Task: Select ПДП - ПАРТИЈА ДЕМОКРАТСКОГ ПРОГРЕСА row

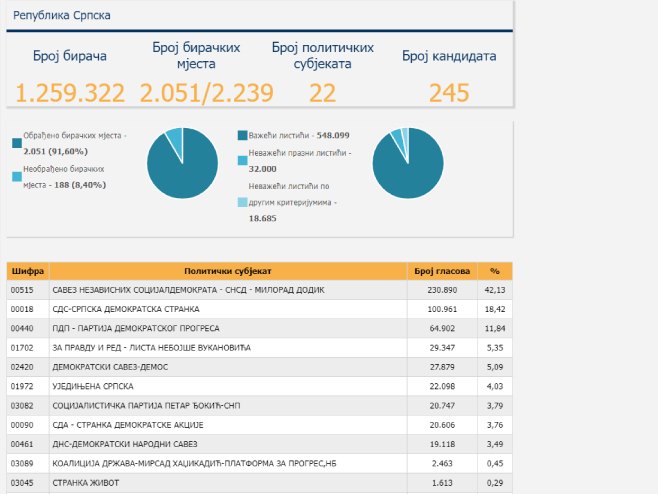Action: pos(259,329)
